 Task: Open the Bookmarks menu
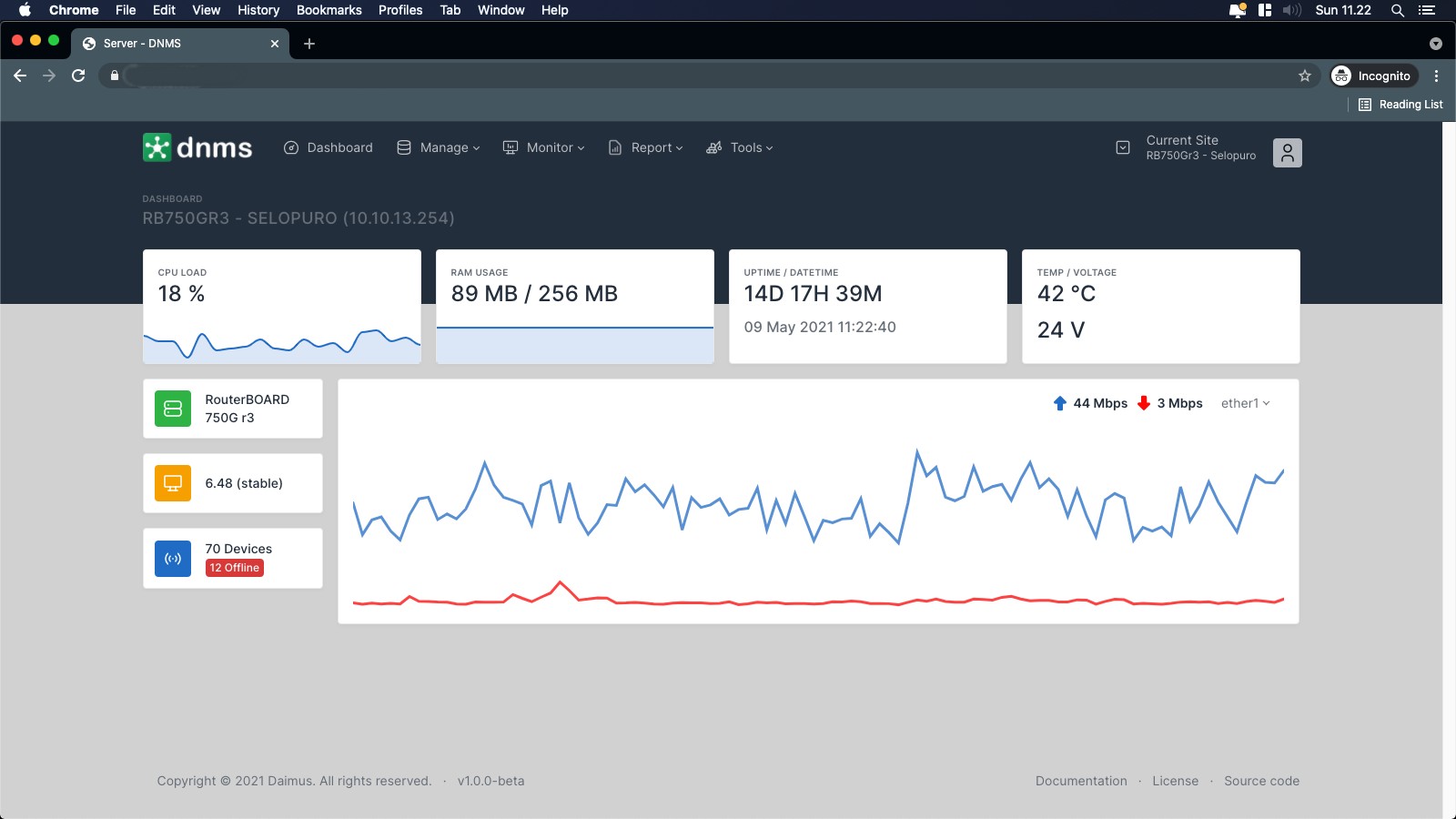pos(329,10)
